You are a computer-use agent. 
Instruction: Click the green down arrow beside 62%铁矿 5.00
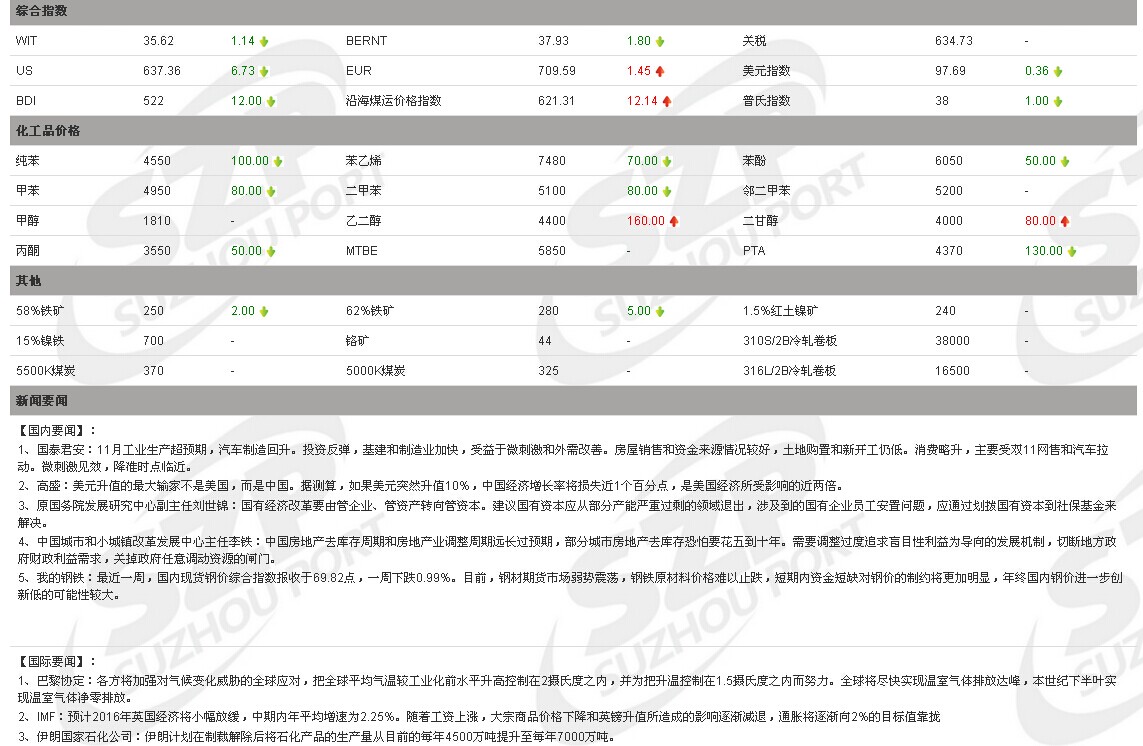pos(660,311)
